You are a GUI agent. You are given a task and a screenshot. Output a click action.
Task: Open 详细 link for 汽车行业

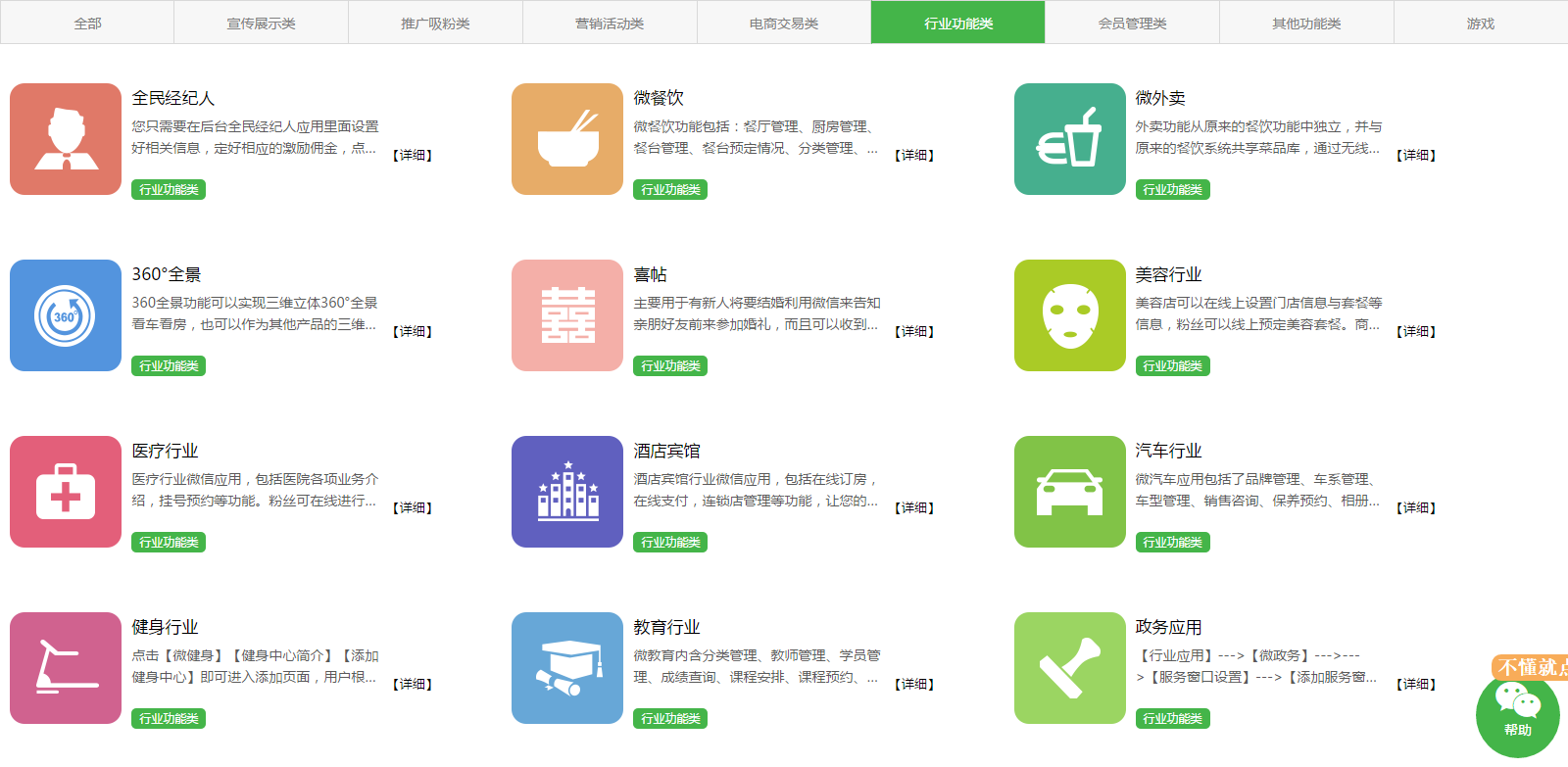click(x=1416, y=507)
